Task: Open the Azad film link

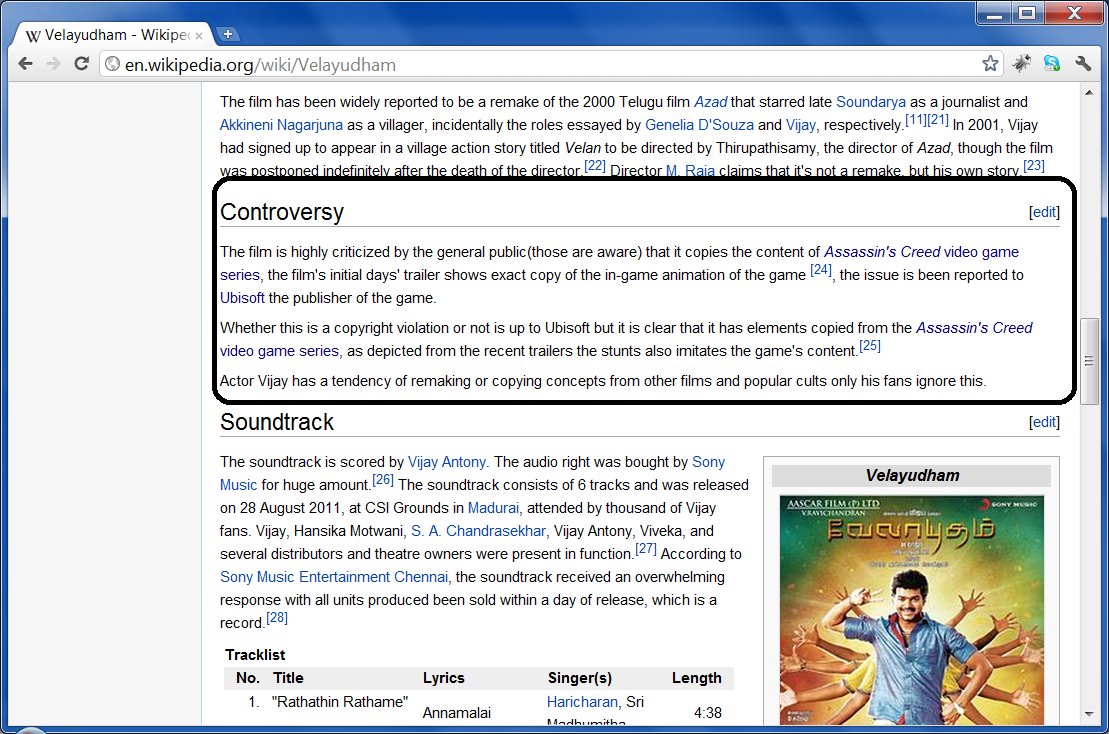Action: point(710,102)
